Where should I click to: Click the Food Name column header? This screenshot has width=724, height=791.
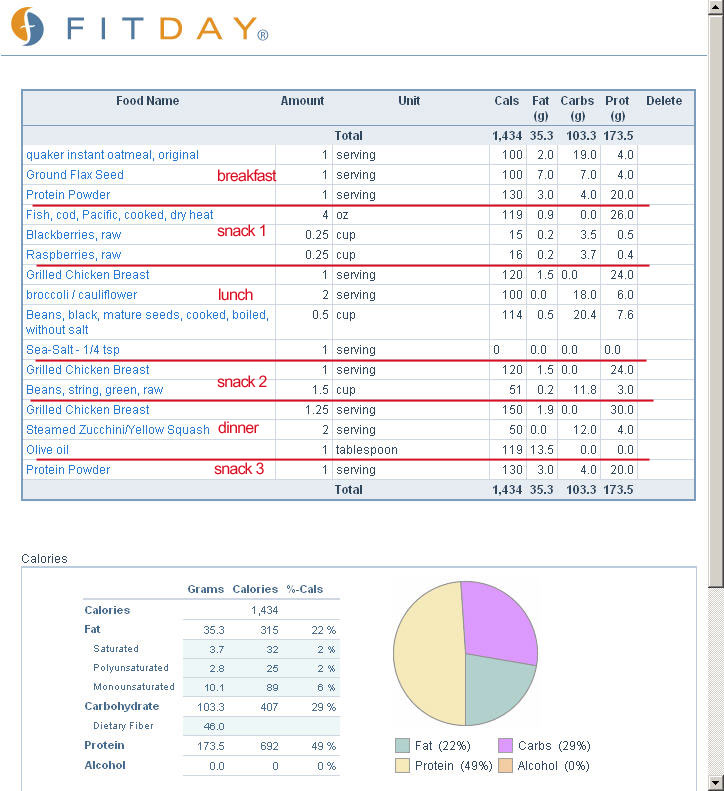tap(147, 101)
